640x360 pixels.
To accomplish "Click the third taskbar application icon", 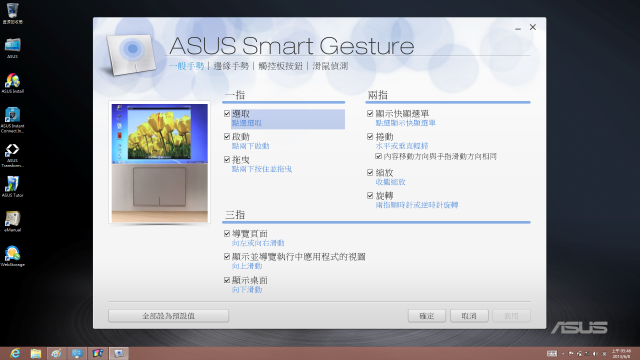I will pyautogui.click(x=56, y=353).
